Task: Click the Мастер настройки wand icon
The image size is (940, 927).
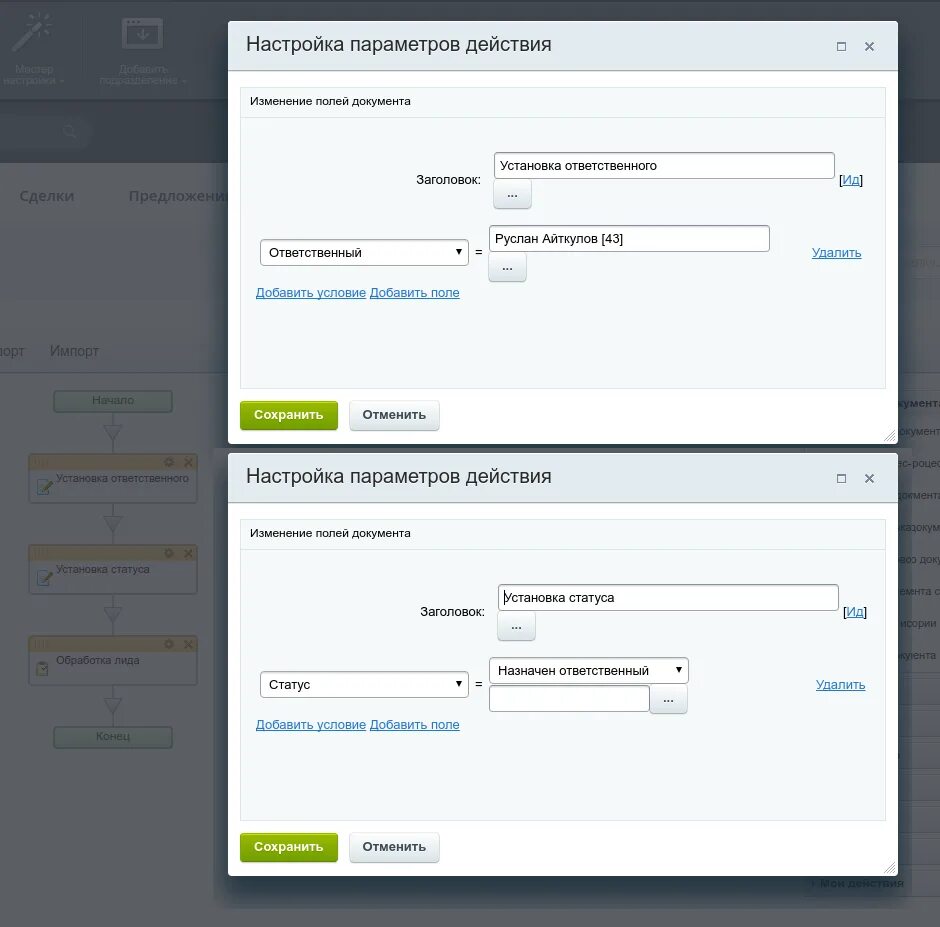Action: [x=32, y=33]
